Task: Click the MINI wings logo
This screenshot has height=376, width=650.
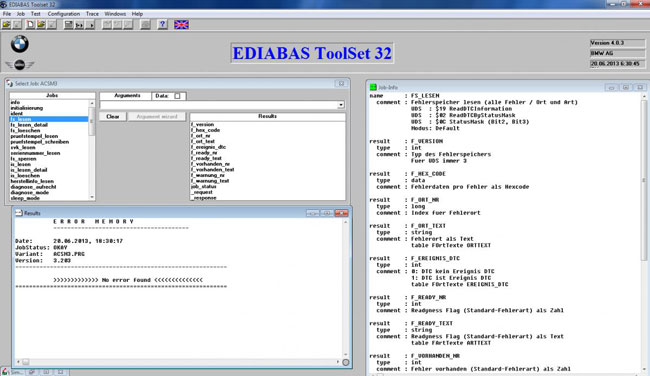Action: 19,65
